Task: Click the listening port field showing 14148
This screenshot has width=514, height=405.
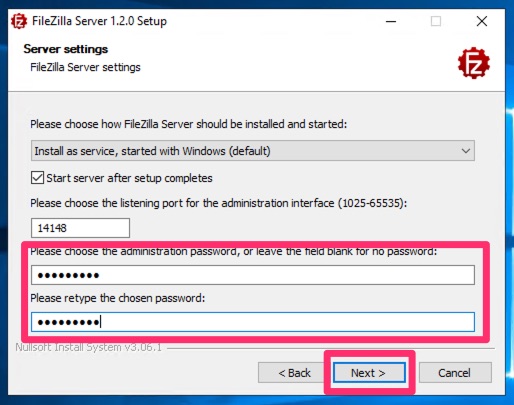Action: (x=80, y=228)
